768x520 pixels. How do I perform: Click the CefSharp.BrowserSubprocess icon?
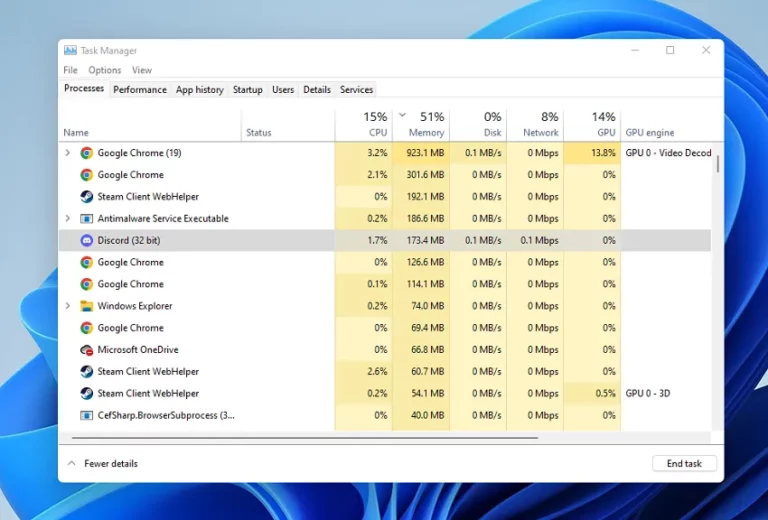[87, 415]
